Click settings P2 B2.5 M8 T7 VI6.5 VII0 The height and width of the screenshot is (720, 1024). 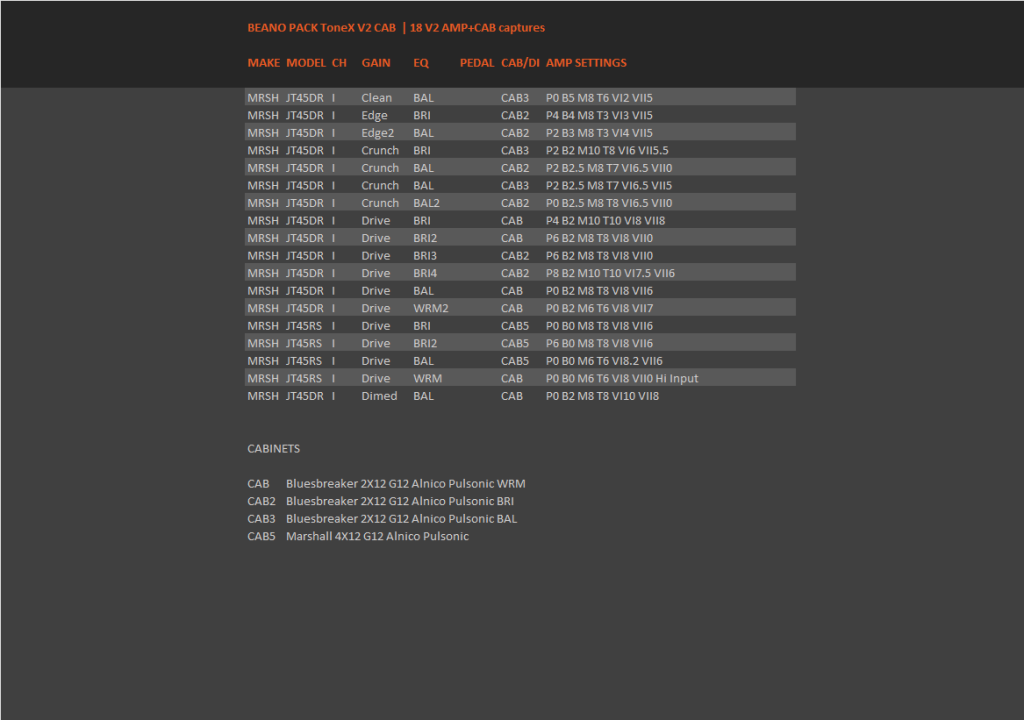[x=609, y=168]
